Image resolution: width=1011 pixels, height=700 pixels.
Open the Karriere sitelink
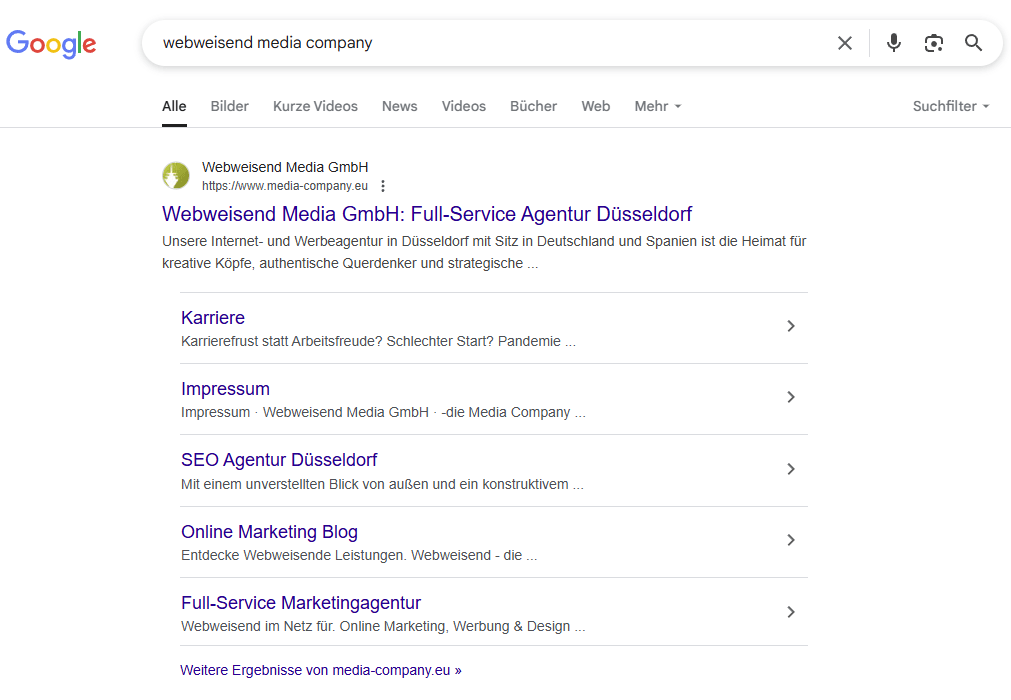[213, 318]
